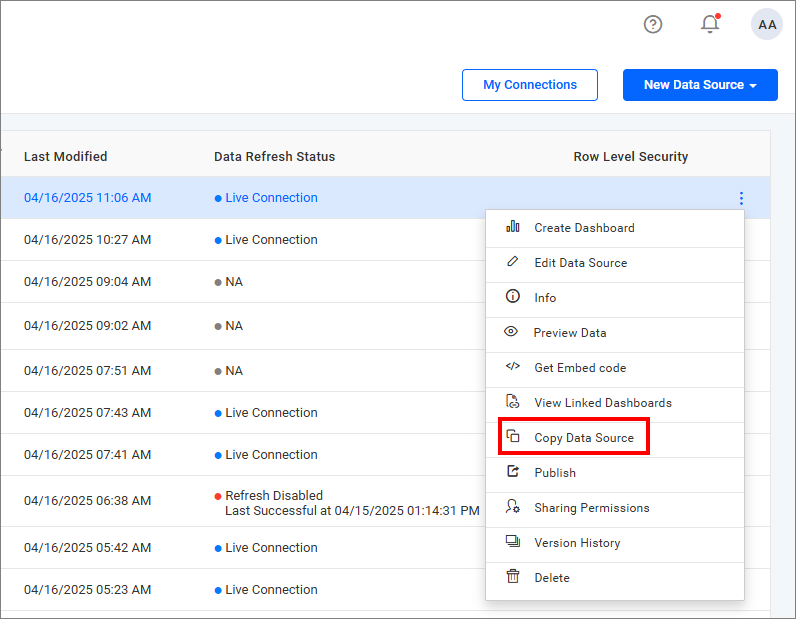796x619 pixels.
Task: Select the 04/16/2025 06:38 AM cell
Action: pyautogui.click(x=87, y=501)
